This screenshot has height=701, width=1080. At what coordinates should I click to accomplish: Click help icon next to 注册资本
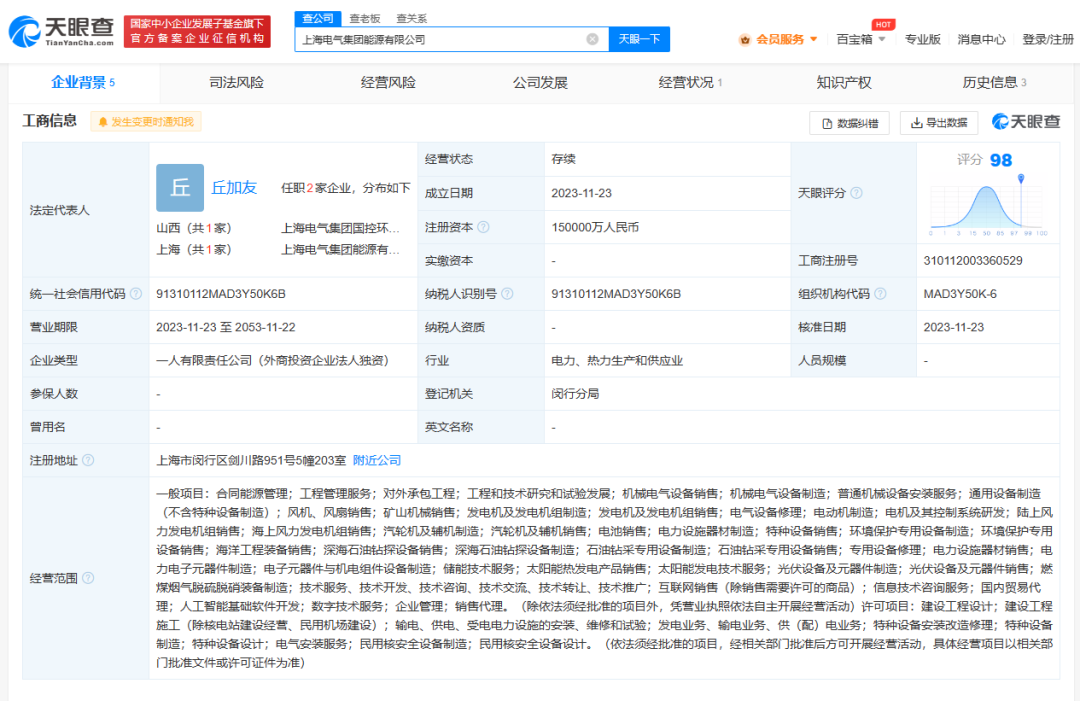pos(484,227)
